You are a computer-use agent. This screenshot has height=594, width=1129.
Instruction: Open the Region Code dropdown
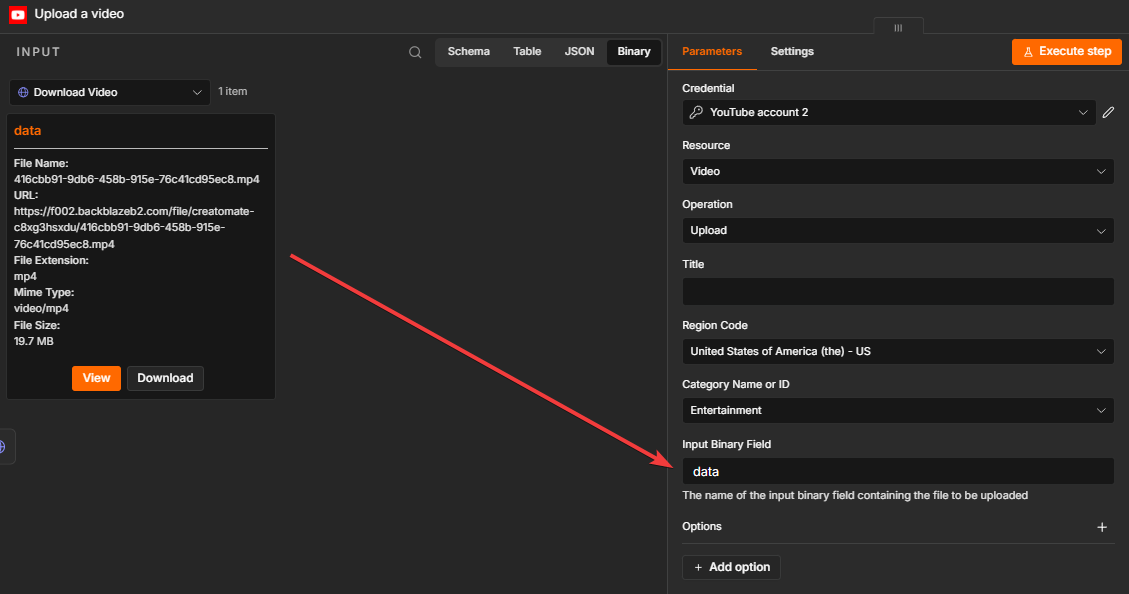898,351
